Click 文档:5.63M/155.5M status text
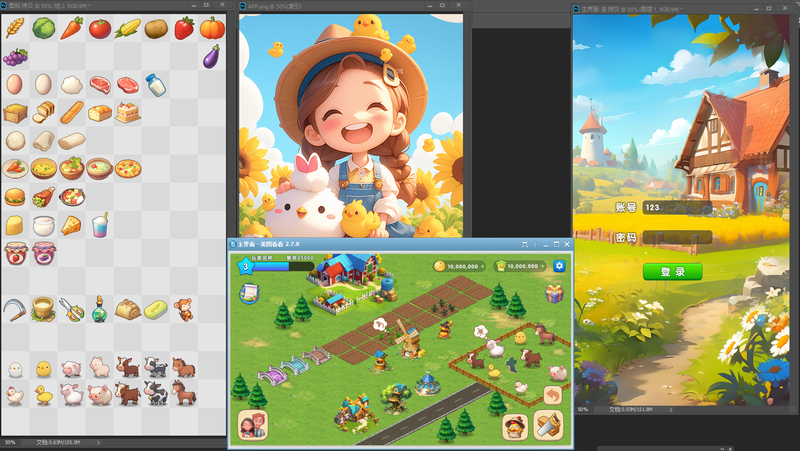The image size is (800, 451). tap(58, 442)
